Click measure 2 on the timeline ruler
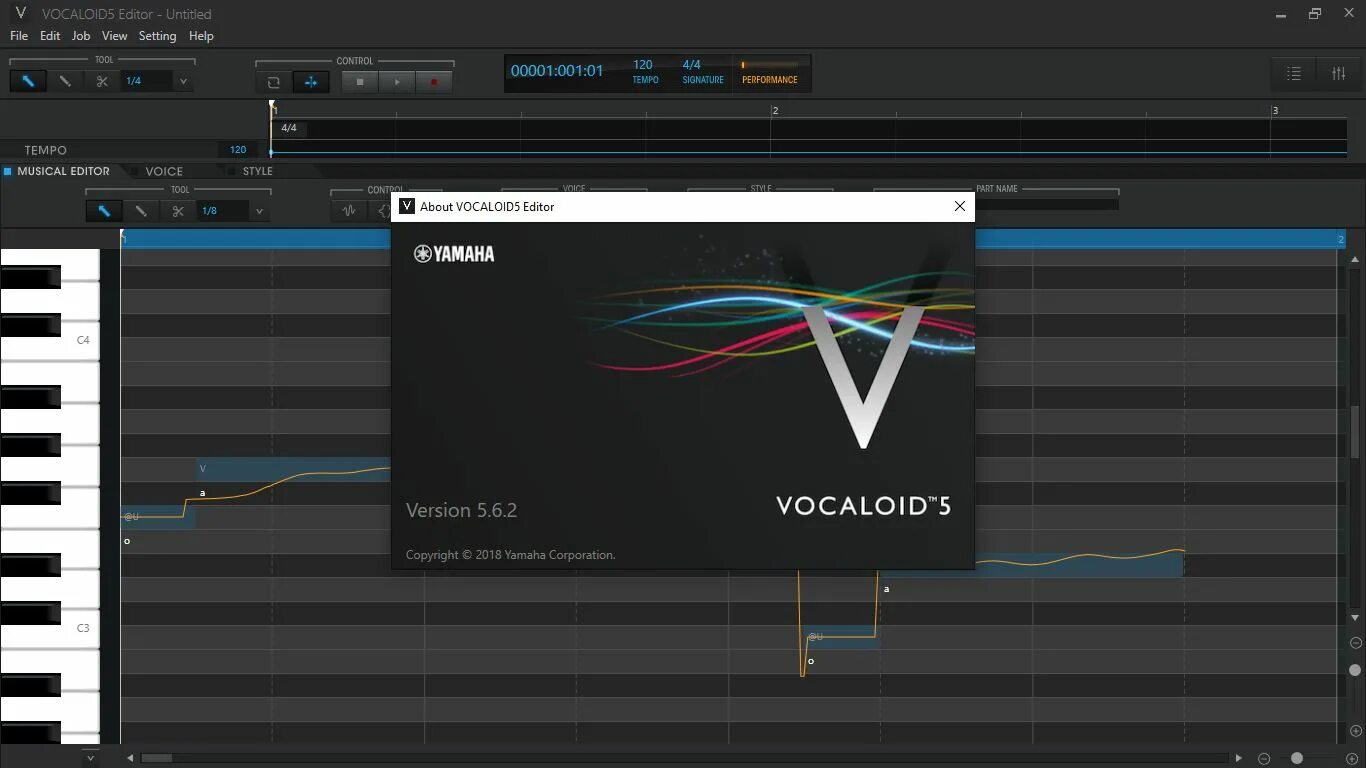Image resolution: width=1366 pixels, height=768 pixels. click(x=775, y=111)
